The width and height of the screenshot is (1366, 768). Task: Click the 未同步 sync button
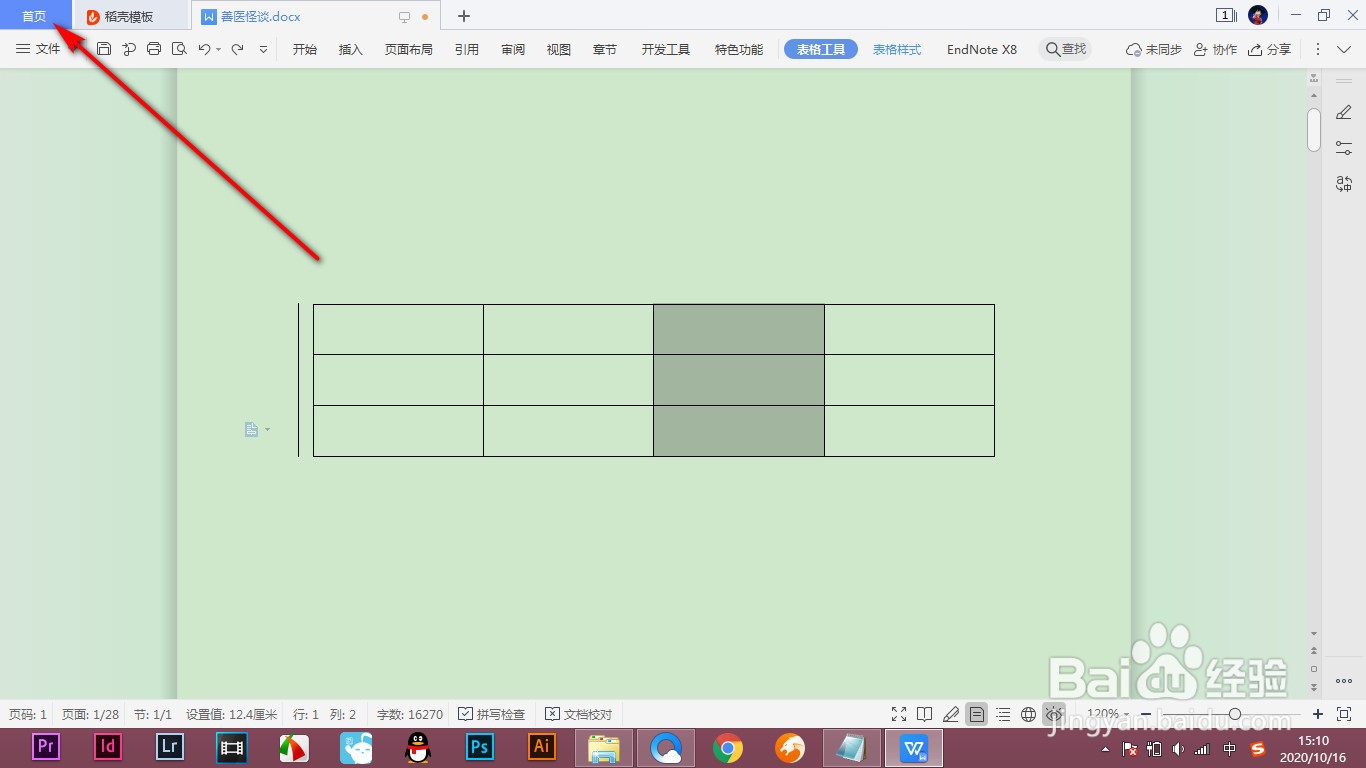tap(1154, 49)
